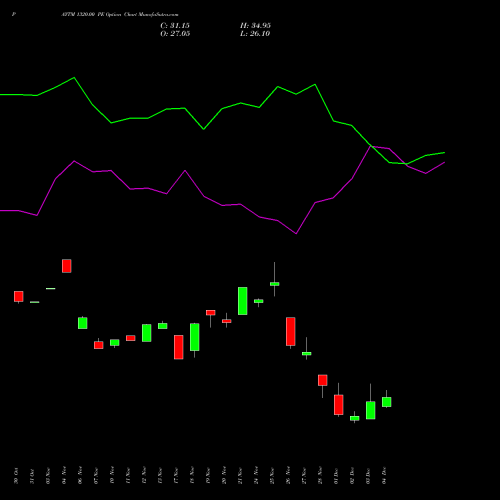The image size is (500, 500).
Task: Click the 03 Dec date label
Action: tap(368, 476)
